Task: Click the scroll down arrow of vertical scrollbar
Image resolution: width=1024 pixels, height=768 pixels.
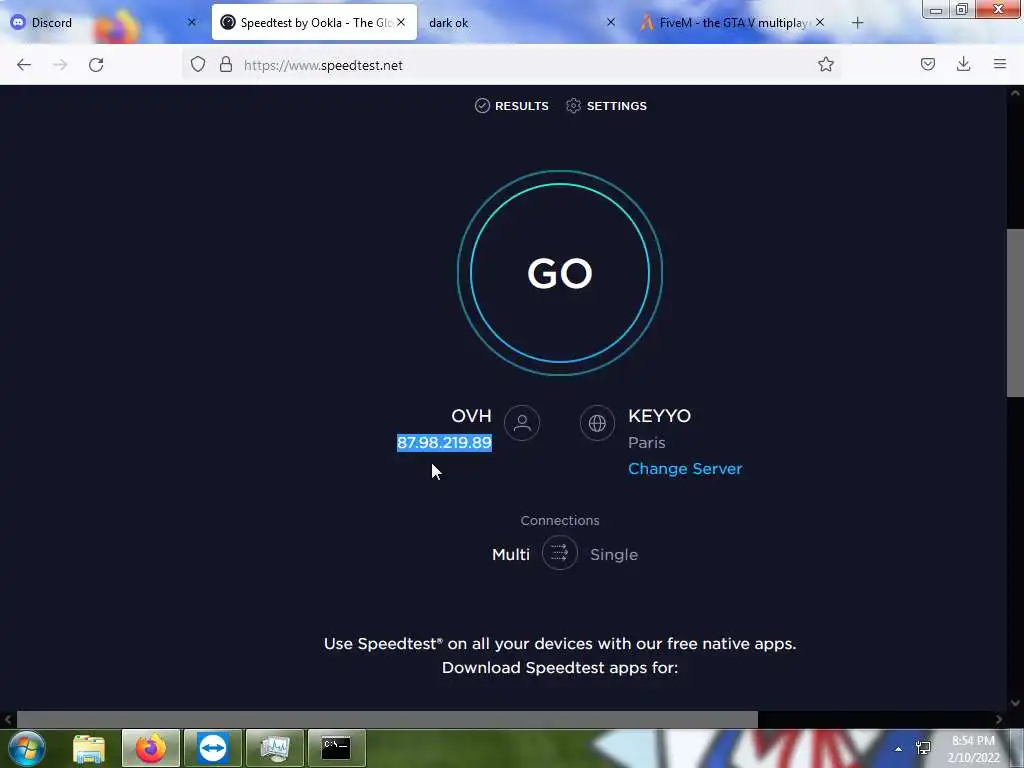Action: click(1015, 703)
